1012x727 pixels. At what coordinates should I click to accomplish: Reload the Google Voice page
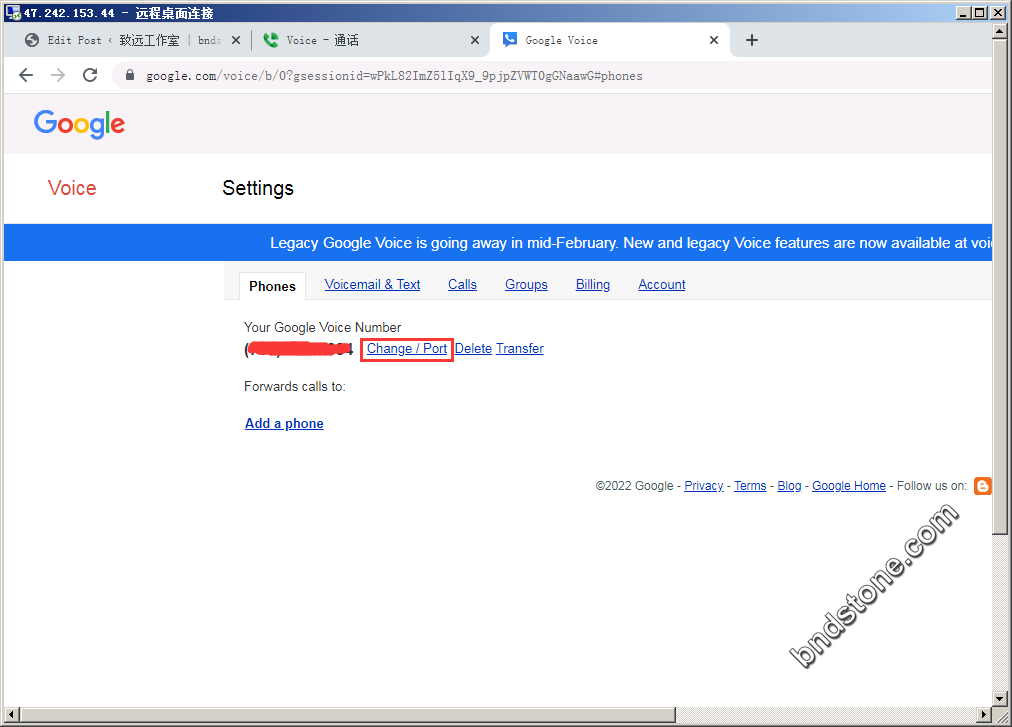pyautogui.click(x=90, y=76)
